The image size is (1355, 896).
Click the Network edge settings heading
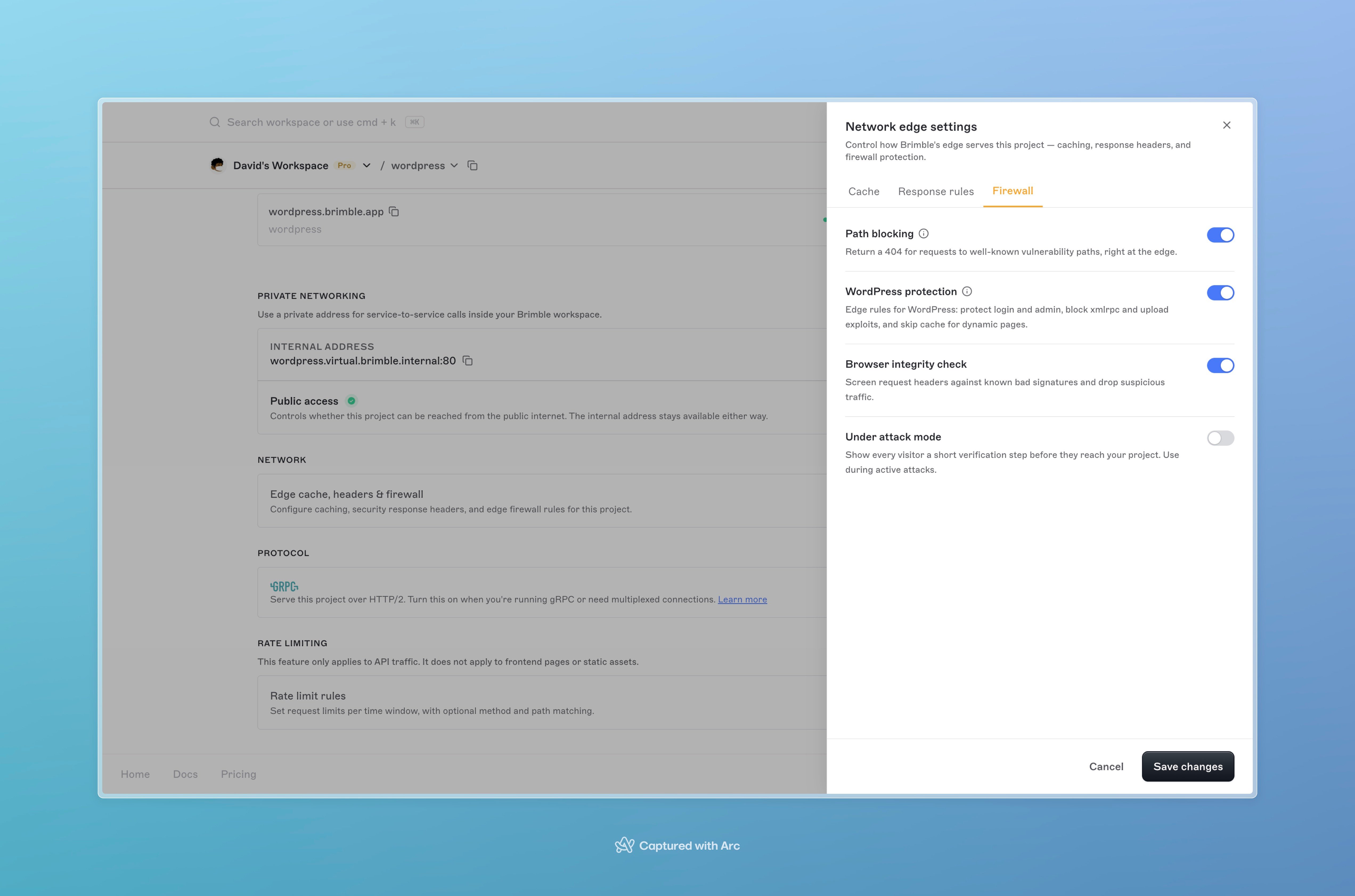(911, 127)
